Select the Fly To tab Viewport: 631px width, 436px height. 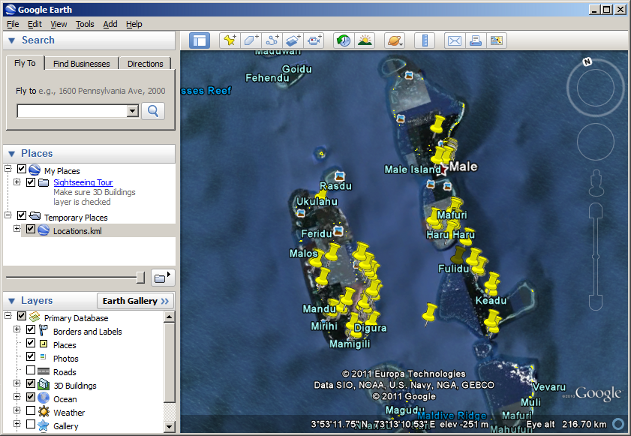25,63
